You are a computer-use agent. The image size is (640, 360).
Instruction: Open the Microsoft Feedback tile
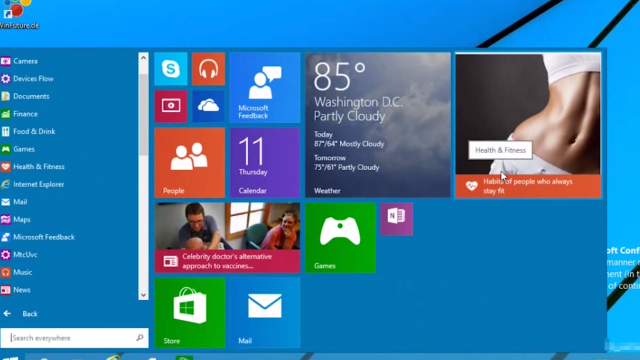click(264, 87)
